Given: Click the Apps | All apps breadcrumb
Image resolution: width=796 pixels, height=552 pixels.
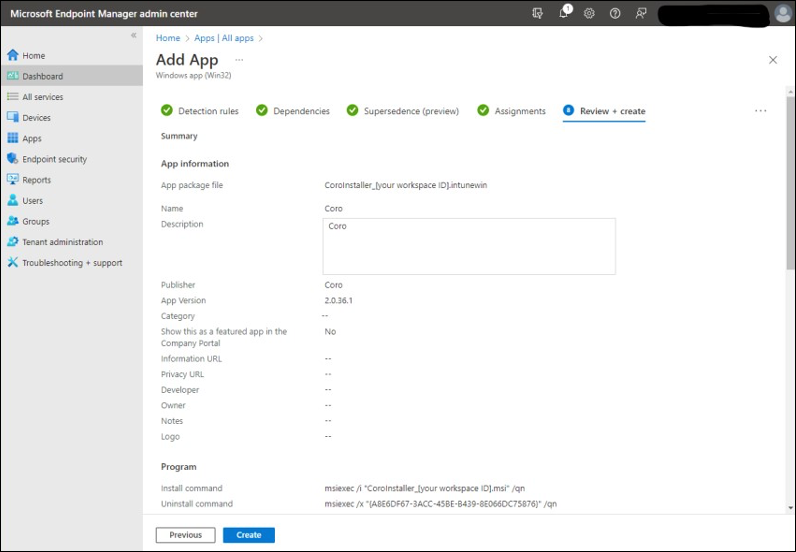Looking at the screenshot, I should 223,38.
